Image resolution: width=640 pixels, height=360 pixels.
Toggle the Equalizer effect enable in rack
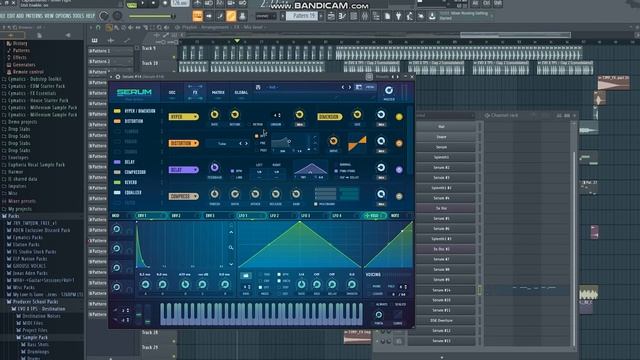coord(117,193)
